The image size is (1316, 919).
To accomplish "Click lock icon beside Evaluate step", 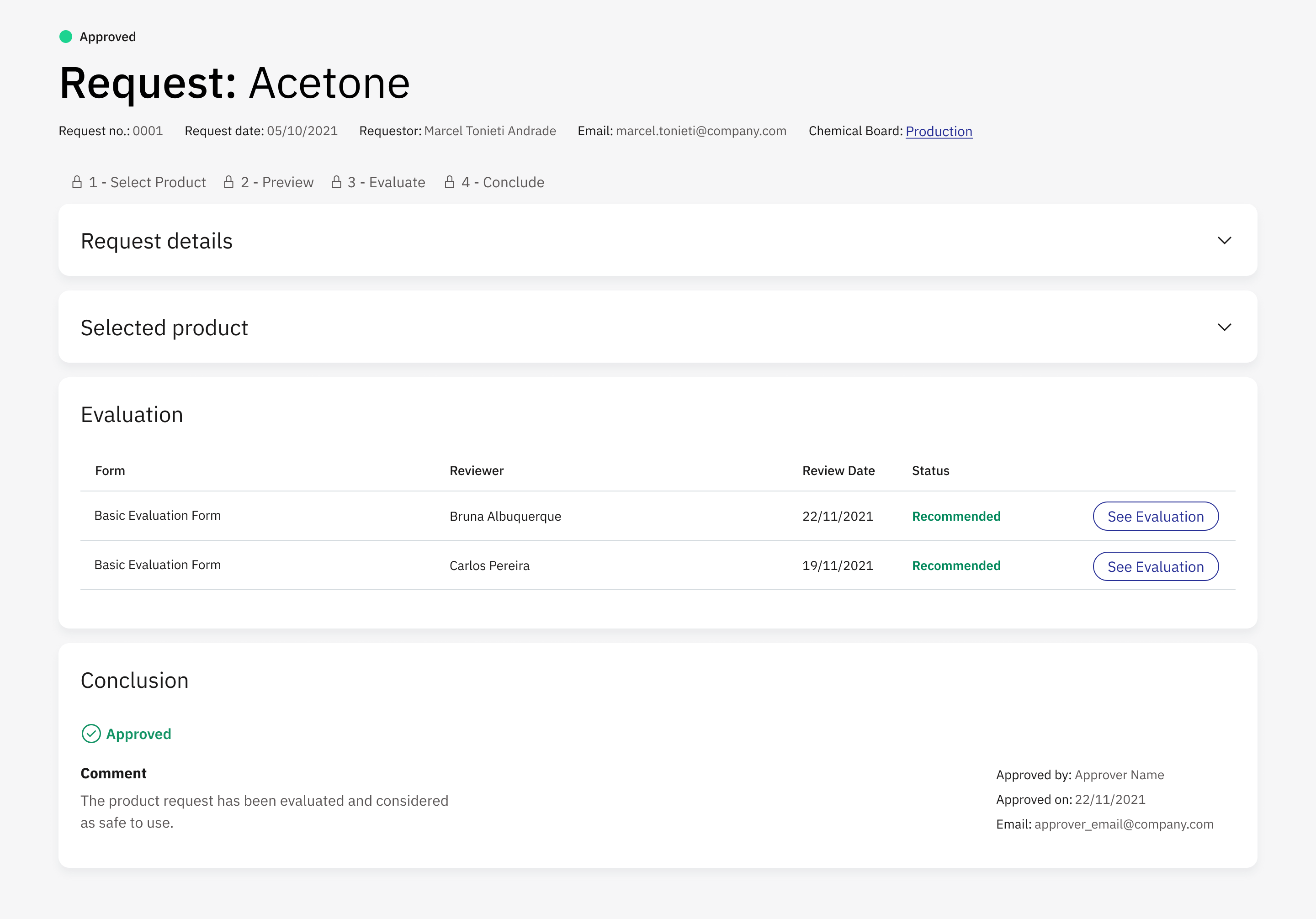I will click(x=336, y=182).
